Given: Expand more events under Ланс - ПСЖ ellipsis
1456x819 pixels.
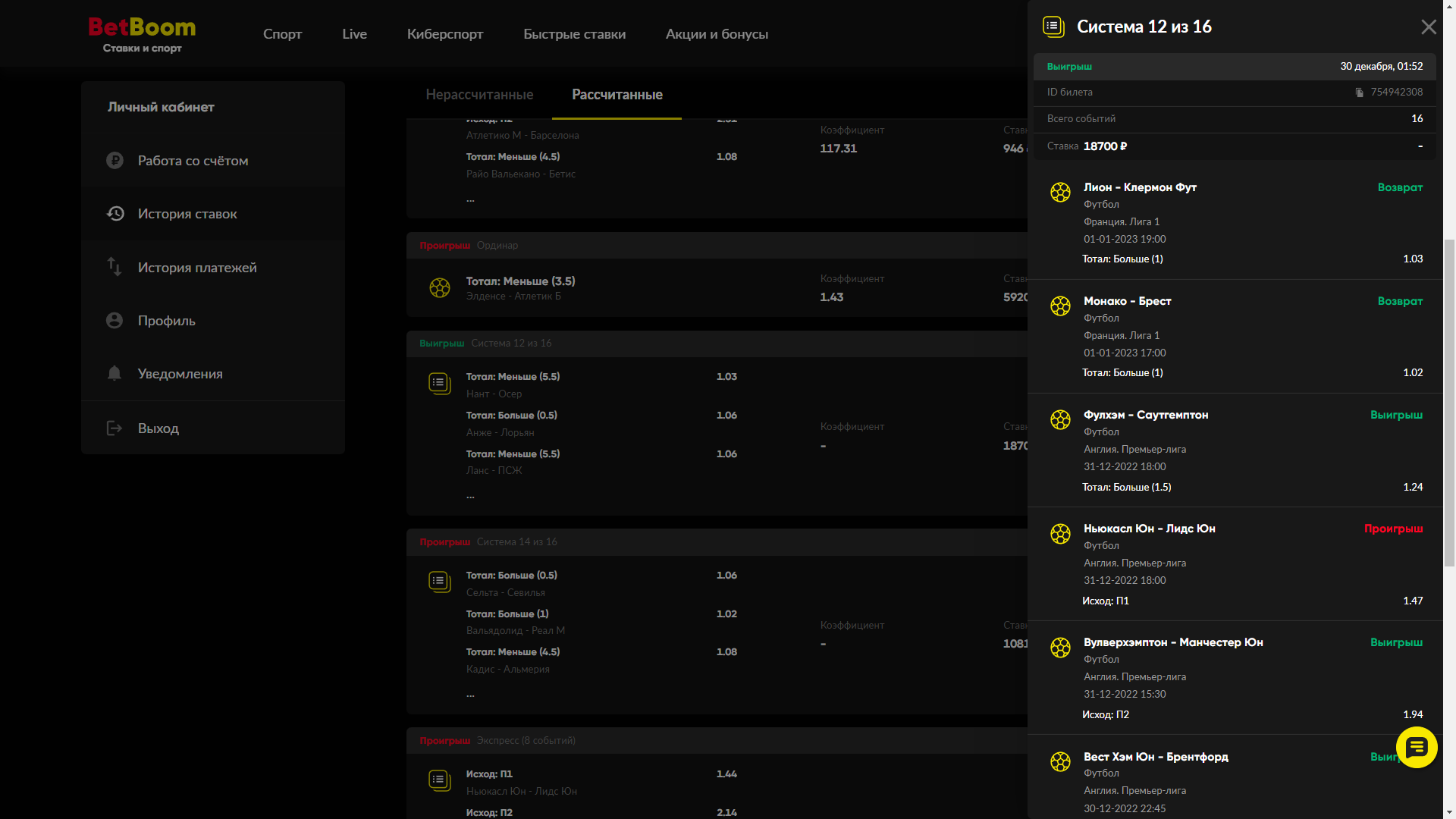Looking at the screenshot, I should (470, 496).
